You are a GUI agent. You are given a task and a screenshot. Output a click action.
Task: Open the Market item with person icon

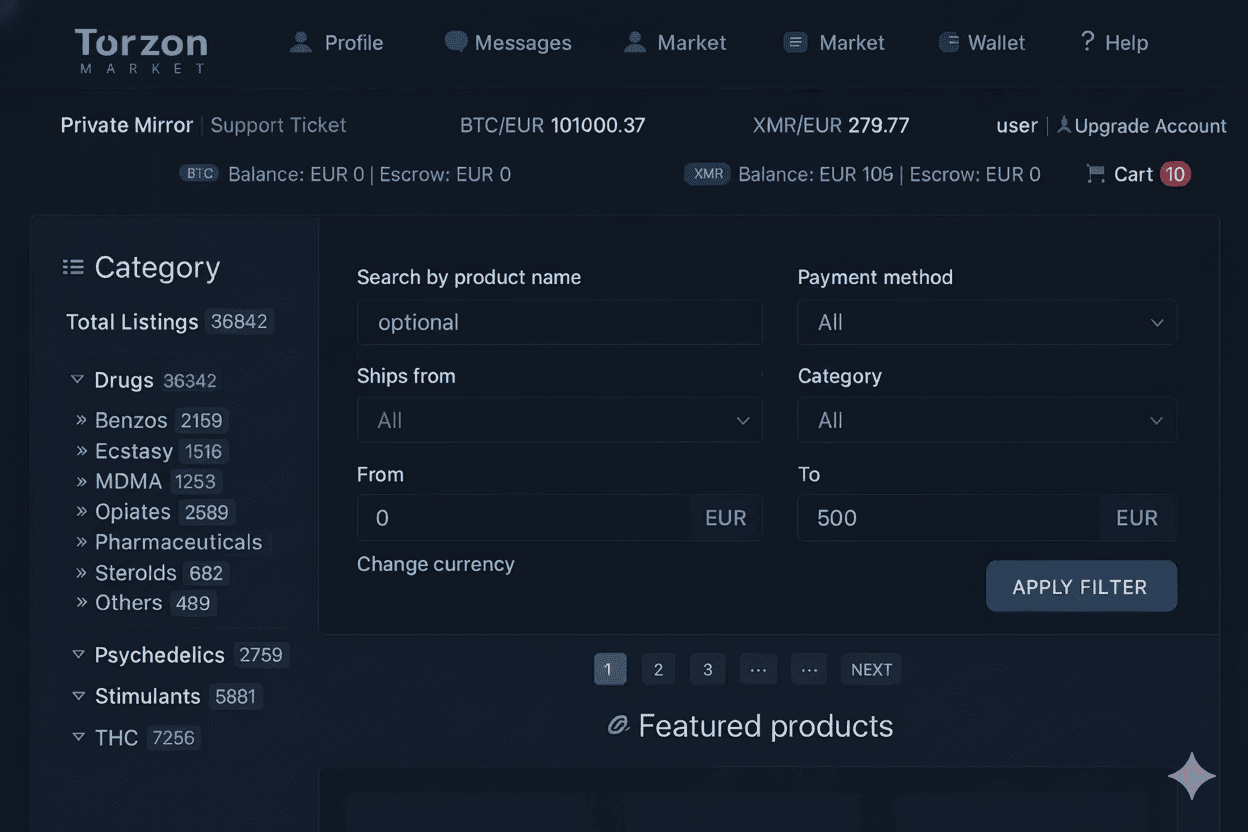[x=675, y=43]
